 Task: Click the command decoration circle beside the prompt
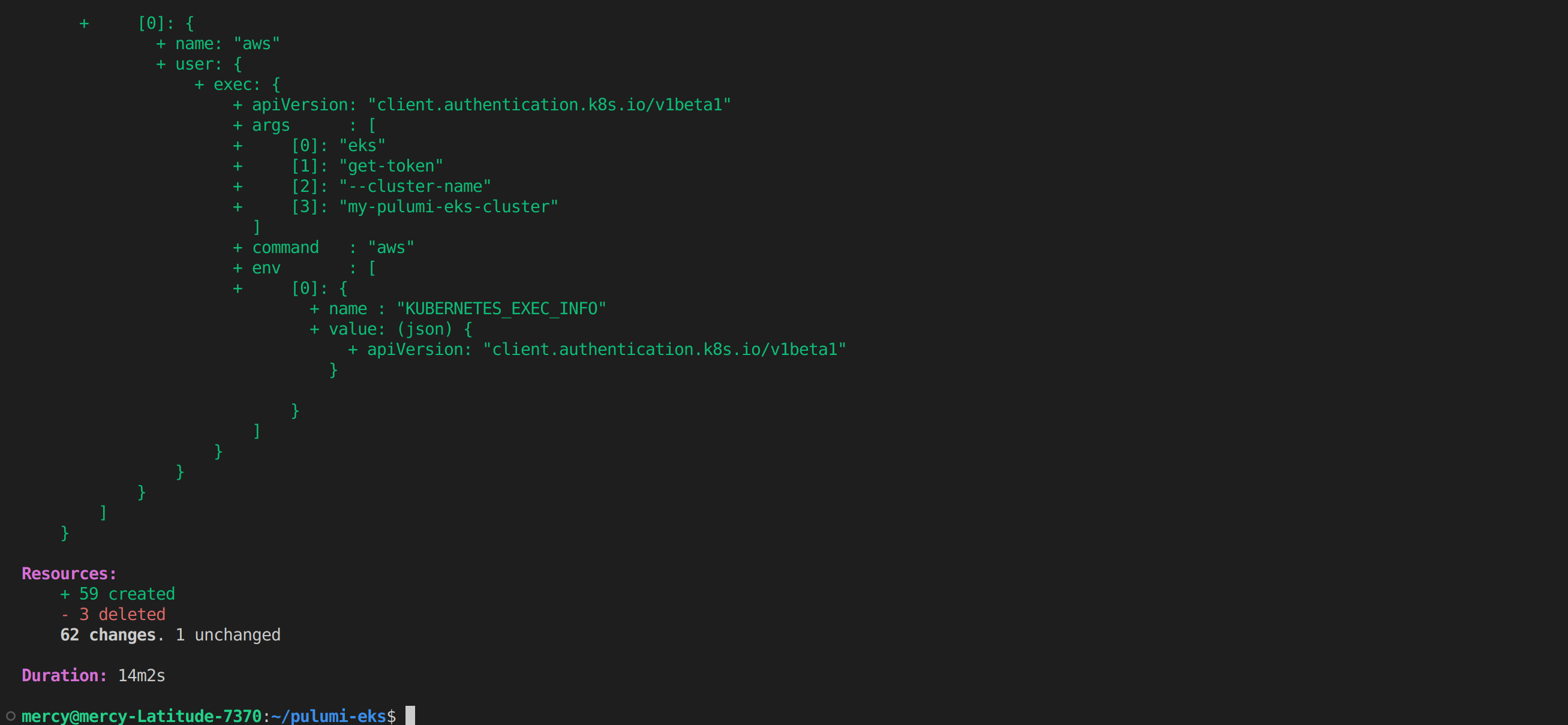click(x=10, y=716)
